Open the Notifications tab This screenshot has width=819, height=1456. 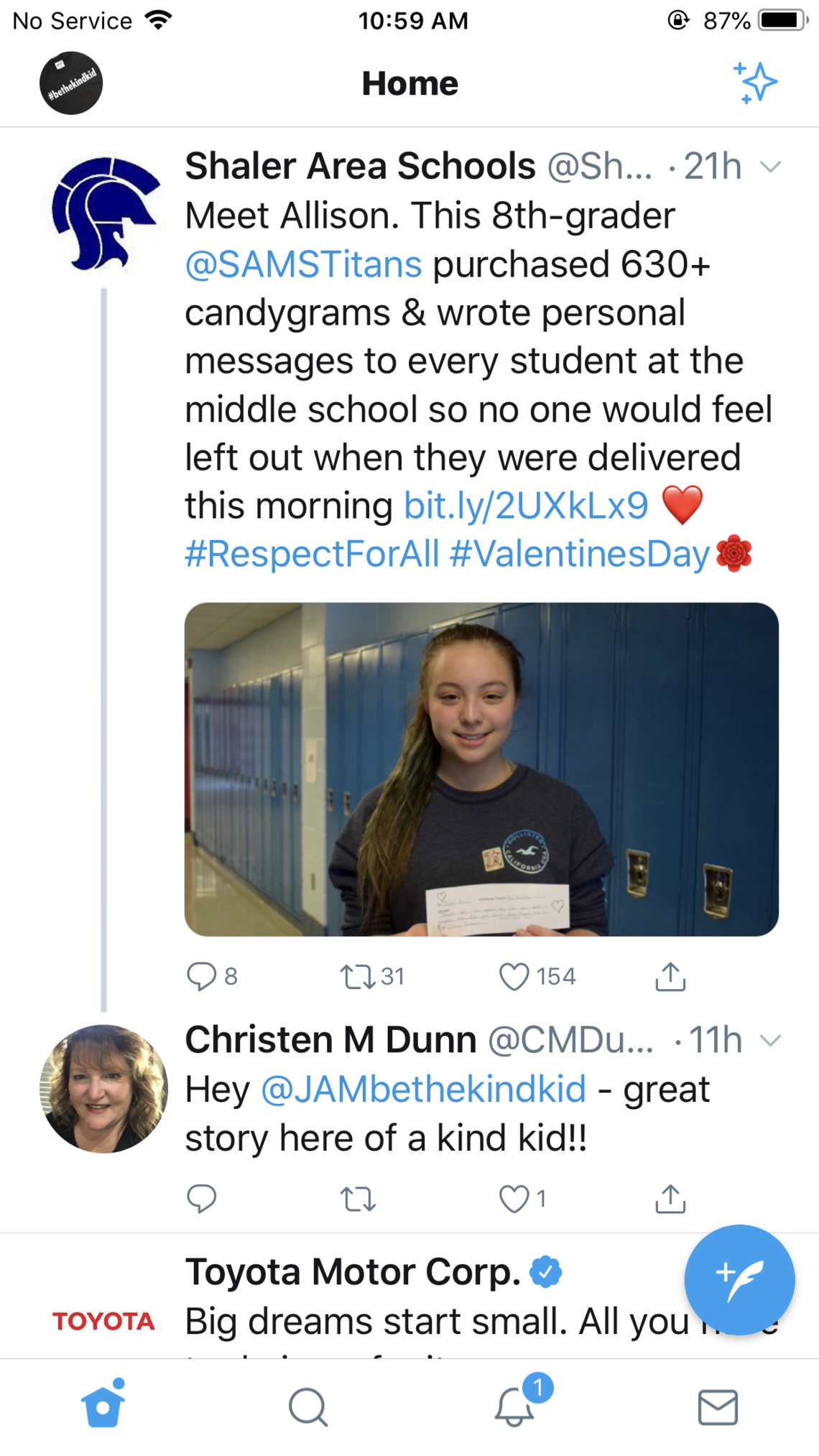click(514, 1406)
